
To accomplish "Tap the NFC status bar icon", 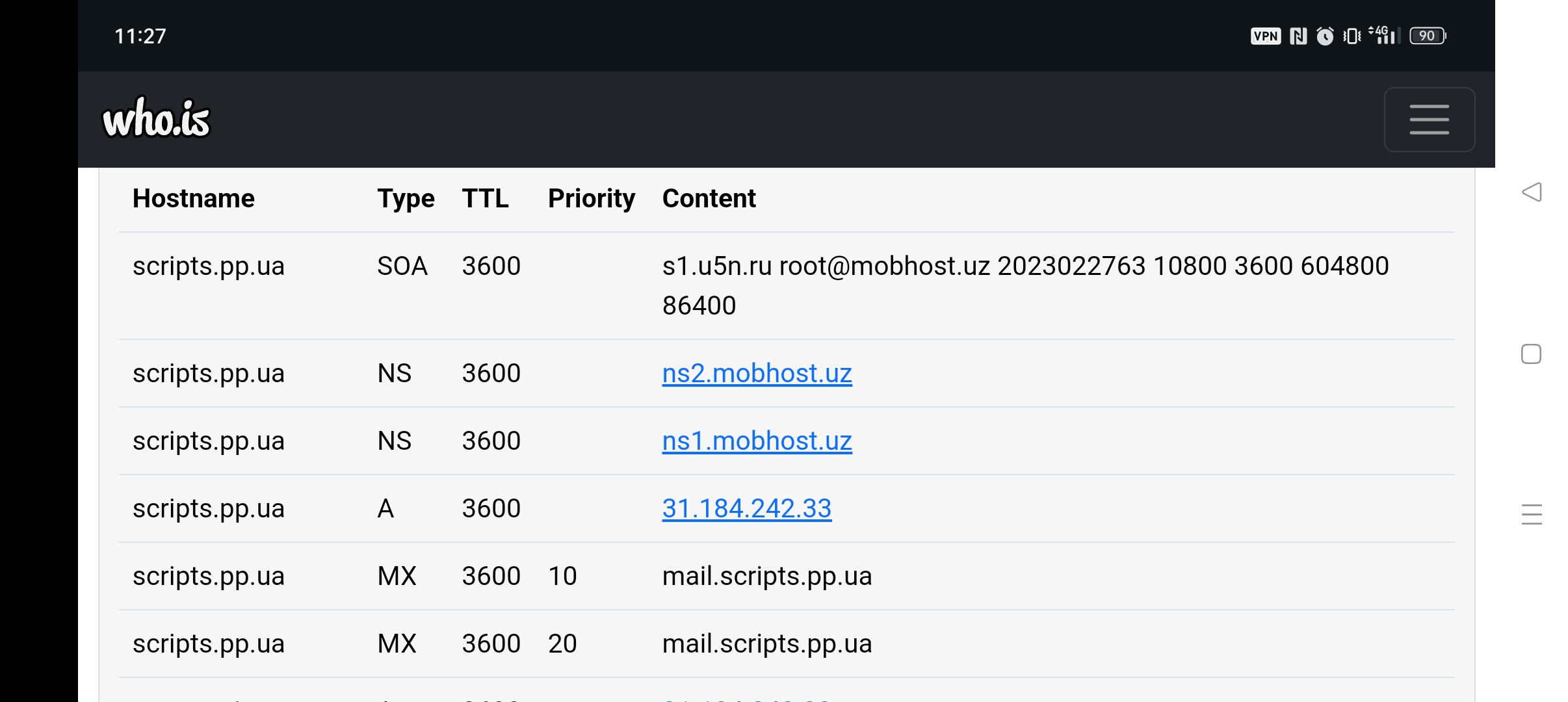I will (x=1298, y=36).
